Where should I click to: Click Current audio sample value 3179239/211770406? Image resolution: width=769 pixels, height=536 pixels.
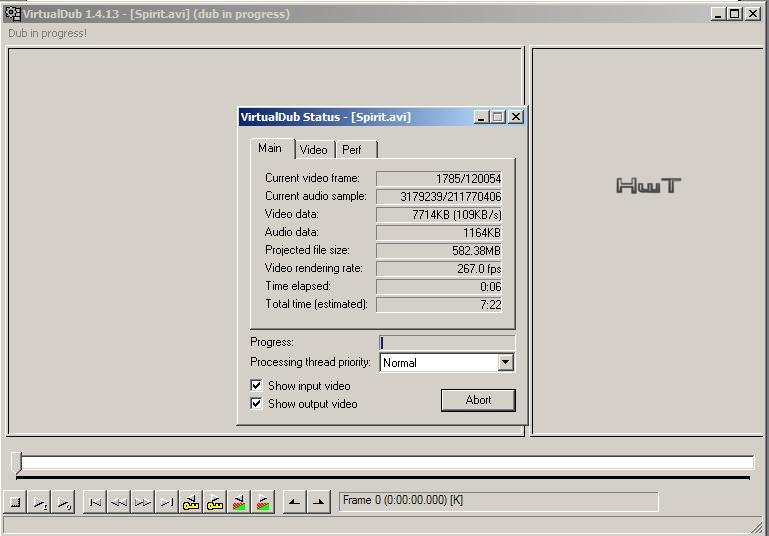pyautogui.click(x=439, y=197)
